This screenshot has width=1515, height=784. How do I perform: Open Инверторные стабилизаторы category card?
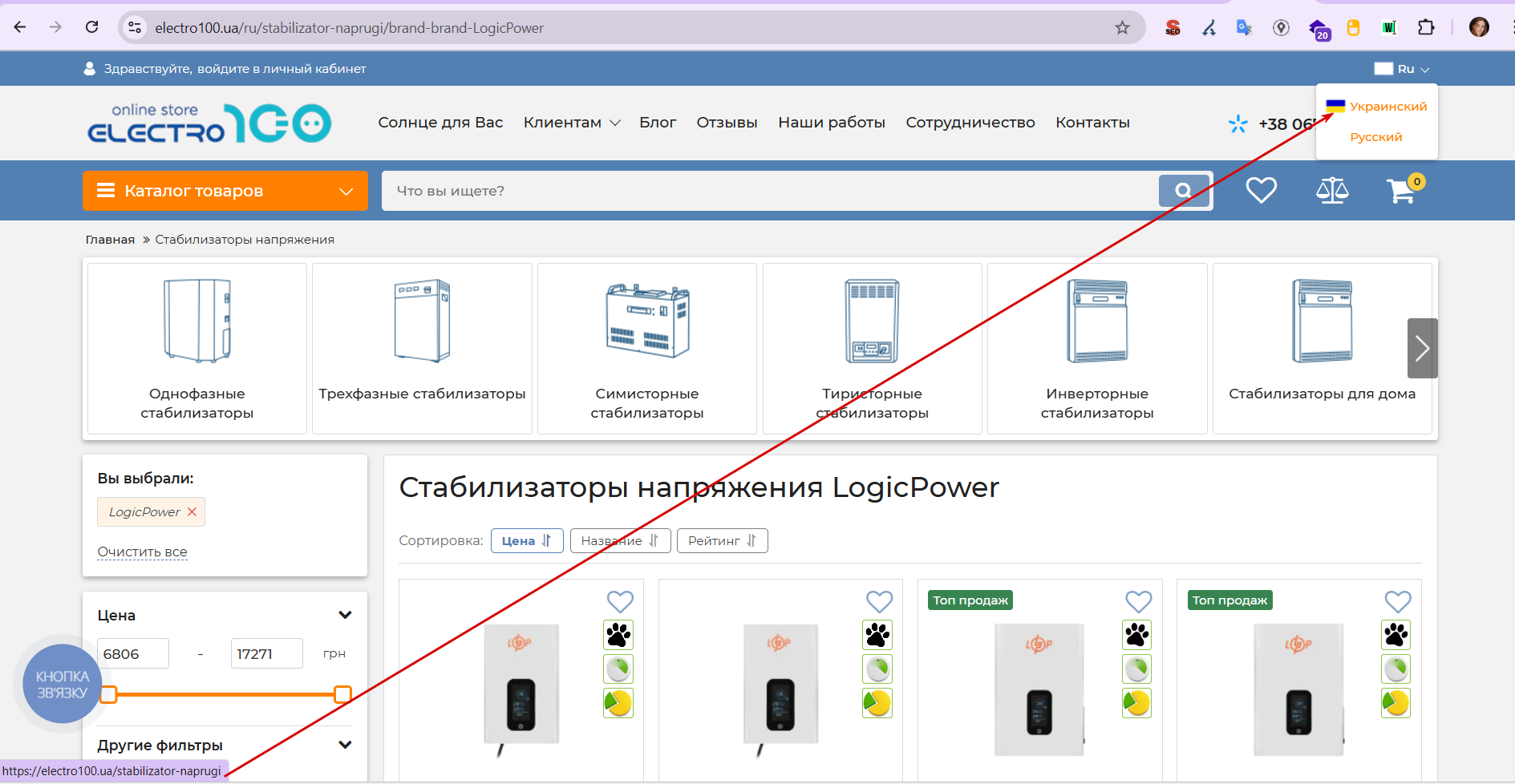click(x=1097, y=349)
